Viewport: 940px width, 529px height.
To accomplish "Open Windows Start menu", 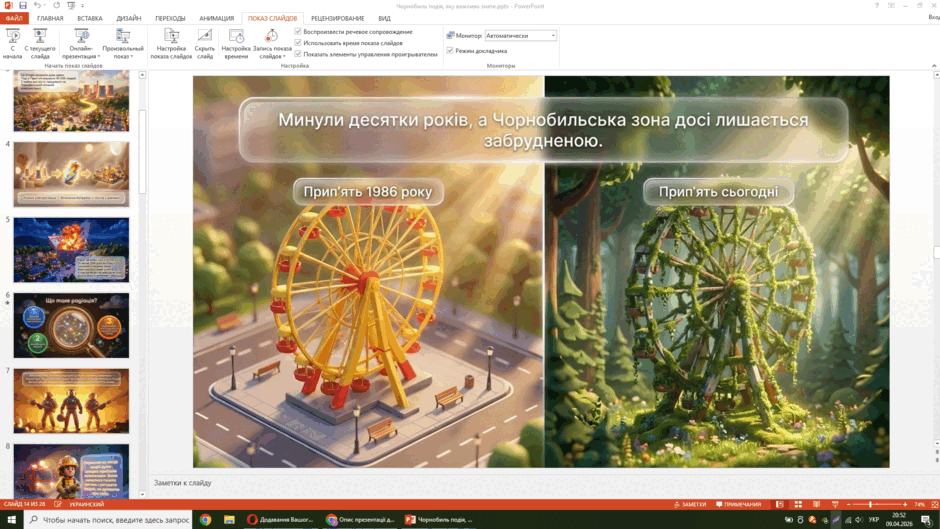I will tap(11, 519).
